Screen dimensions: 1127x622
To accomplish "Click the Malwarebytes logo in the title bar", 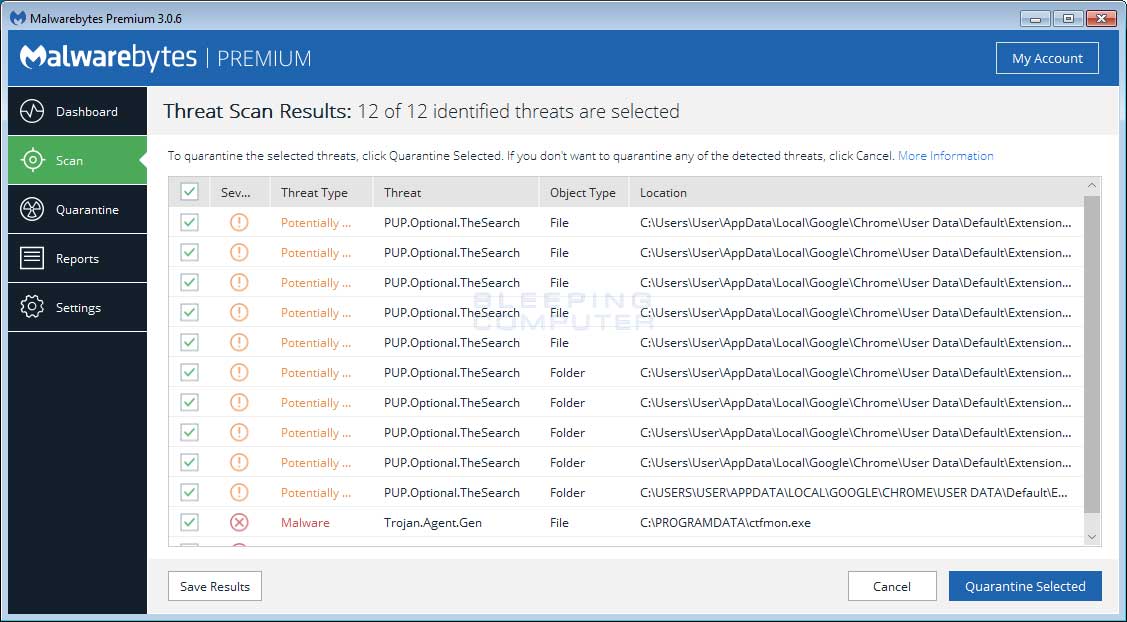I will tap(18, 18).
